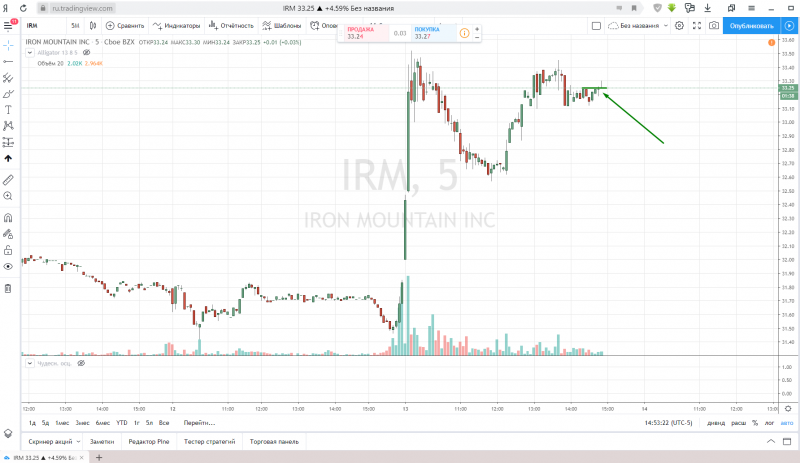Viewport: 800px width, 463px height.
Task: Toggle stay-in-drawing-mode pencil lock
Action: click(8, 234)
